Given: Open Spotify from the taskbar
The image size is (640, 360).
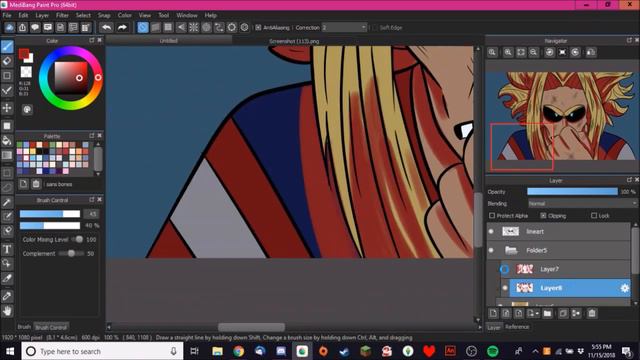Looking at the screenshot, I should click(493, 351).
